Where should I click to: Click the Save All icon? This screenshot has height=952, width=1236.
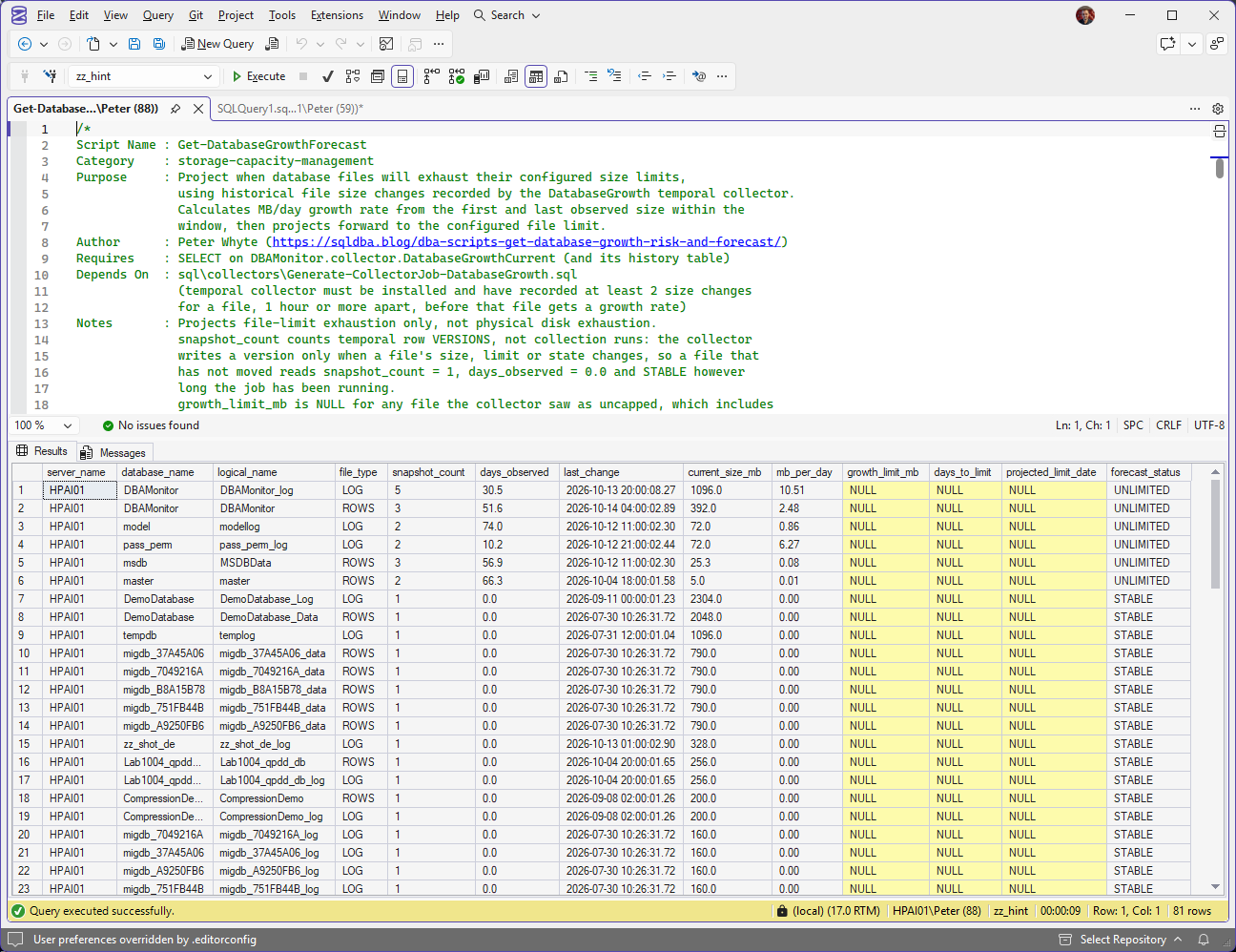(x=159, y=44)
